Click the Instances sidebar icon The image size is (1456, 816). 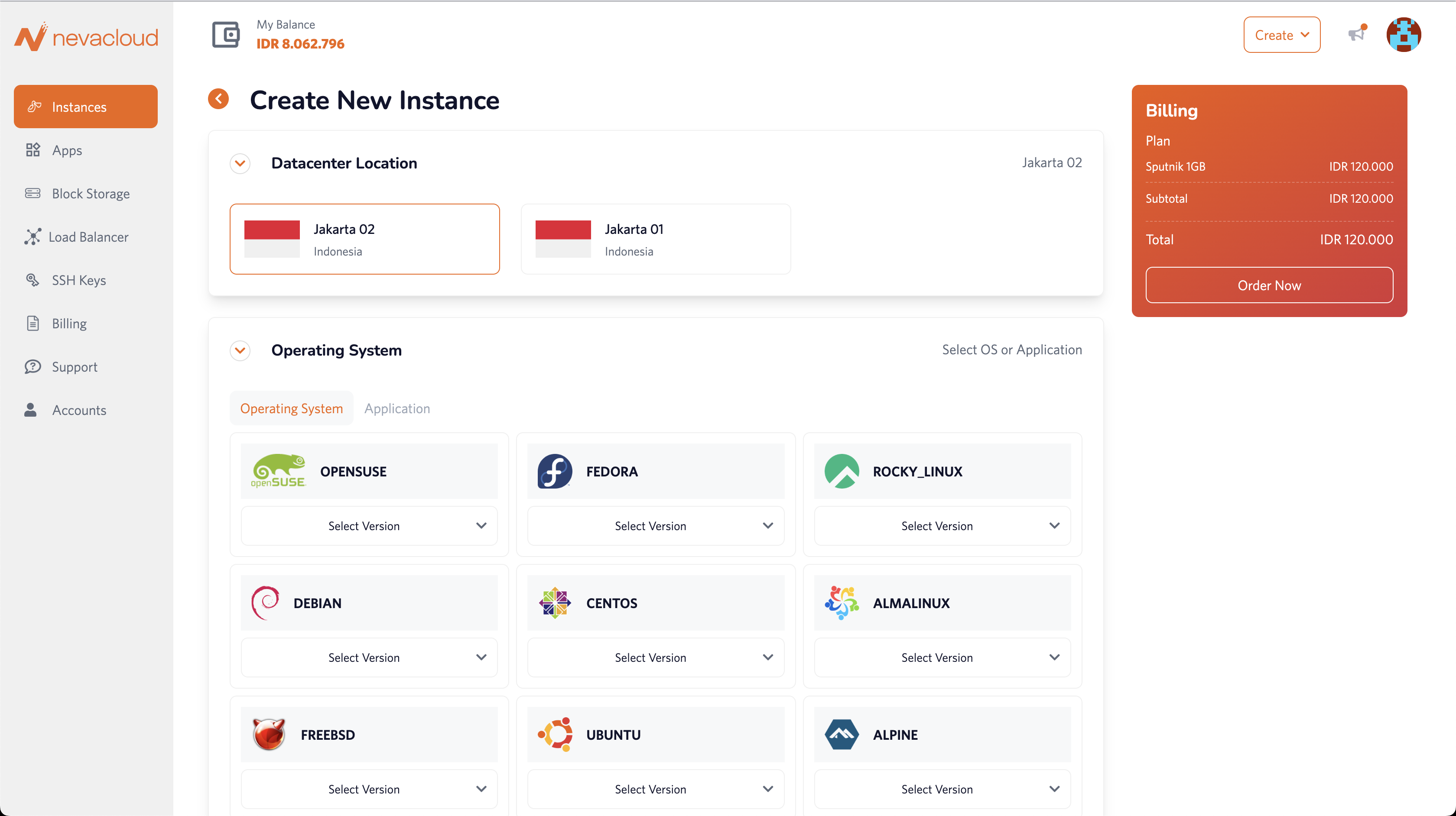(35, 106)
